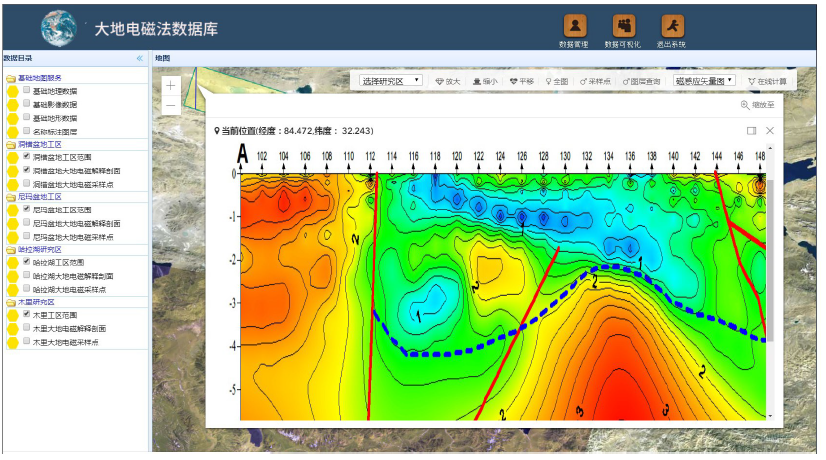Click hexagon icon beside 尼玛盆地工区范围
This screenshot has height=460, width=826.
pos(13,210)
